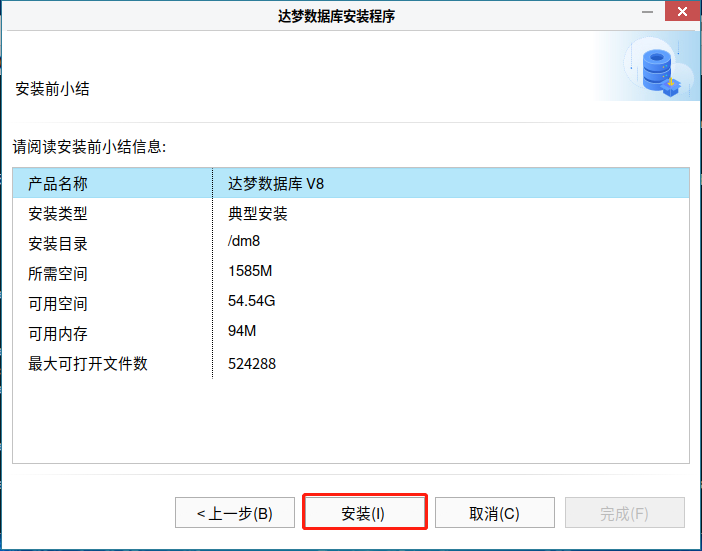Select the 可用空间 row label
Image resolution: width=702 pixels, height=551 pixels.
(58, 303)
